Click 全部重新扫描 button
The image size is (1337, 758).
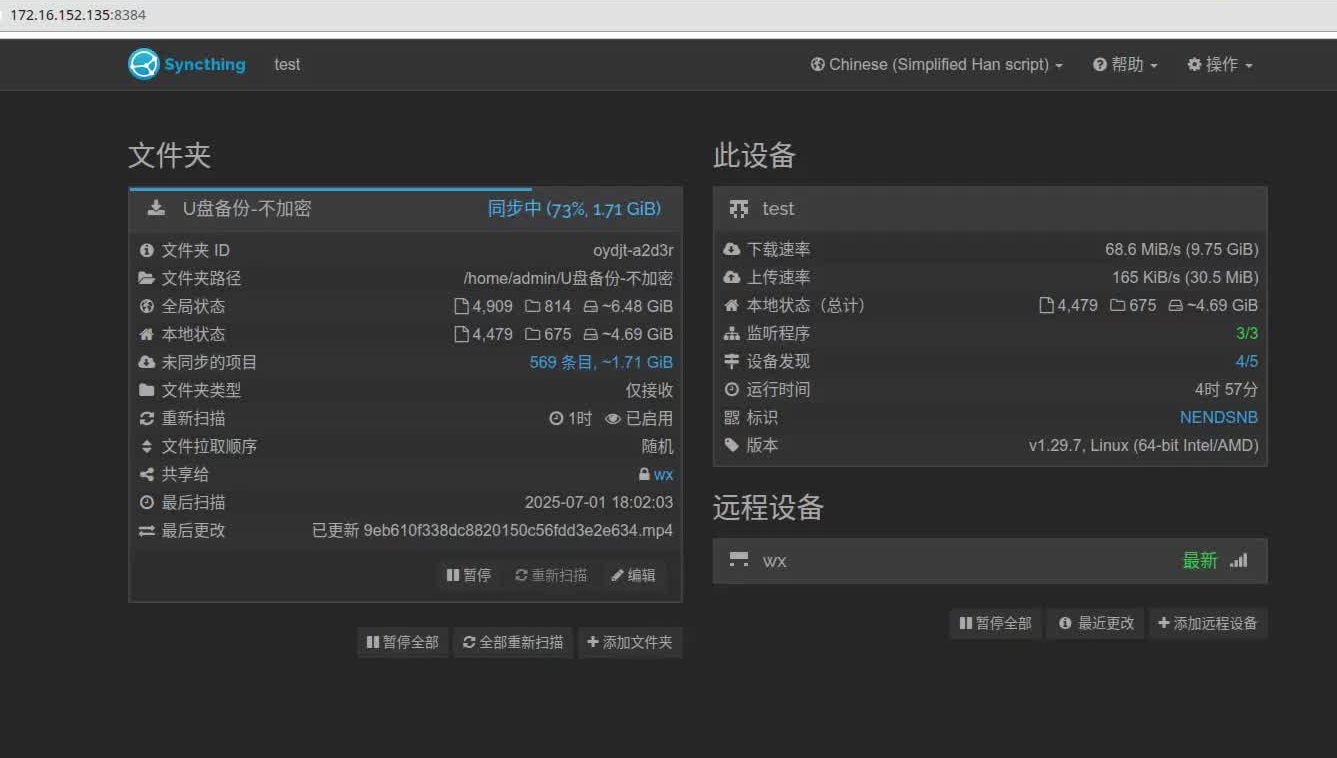coord(513,642)
